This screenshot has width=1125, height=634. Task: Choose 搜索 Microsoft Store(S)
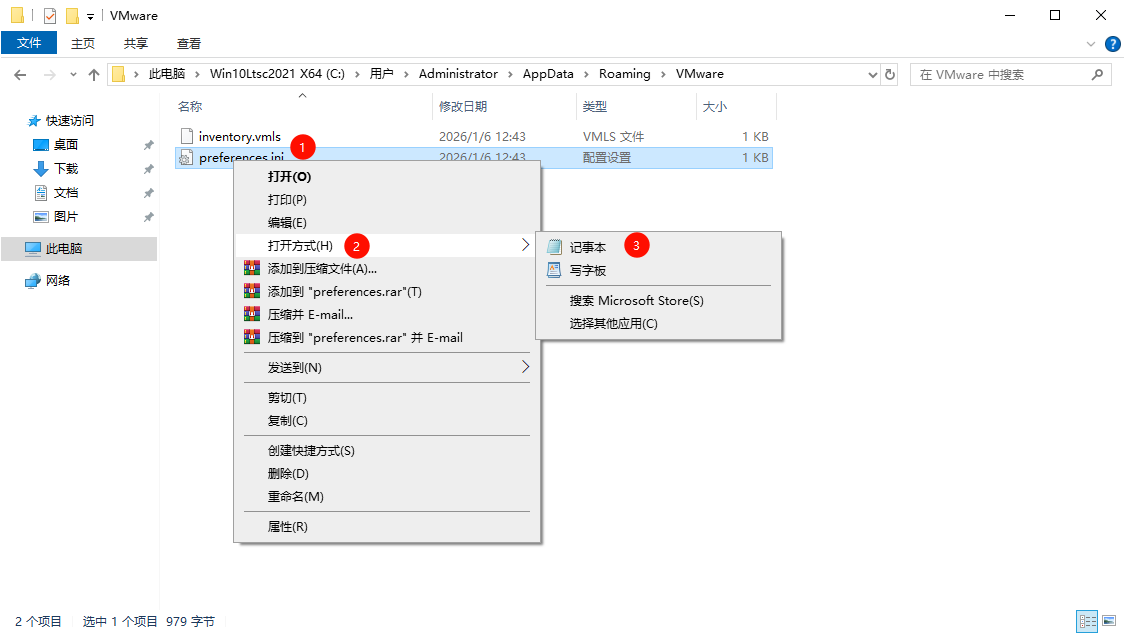[658, 301]
